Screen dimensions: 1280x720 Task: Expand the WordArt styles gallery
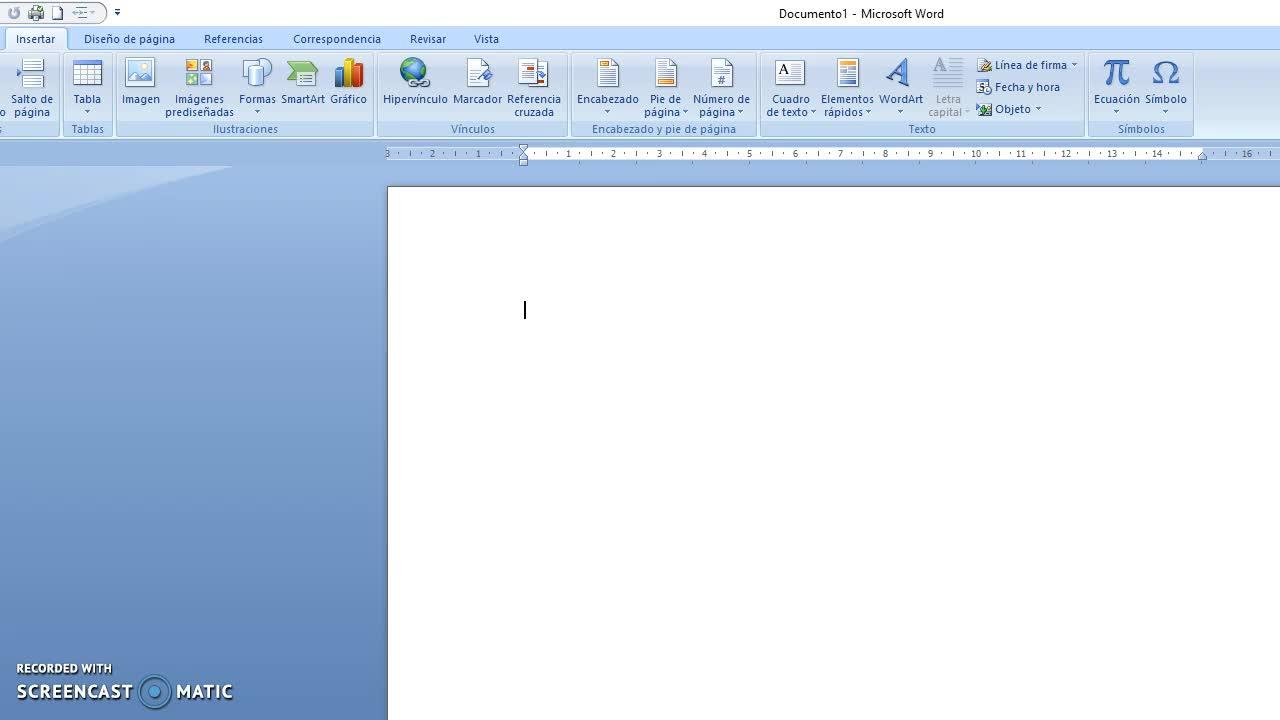[901, 88]
